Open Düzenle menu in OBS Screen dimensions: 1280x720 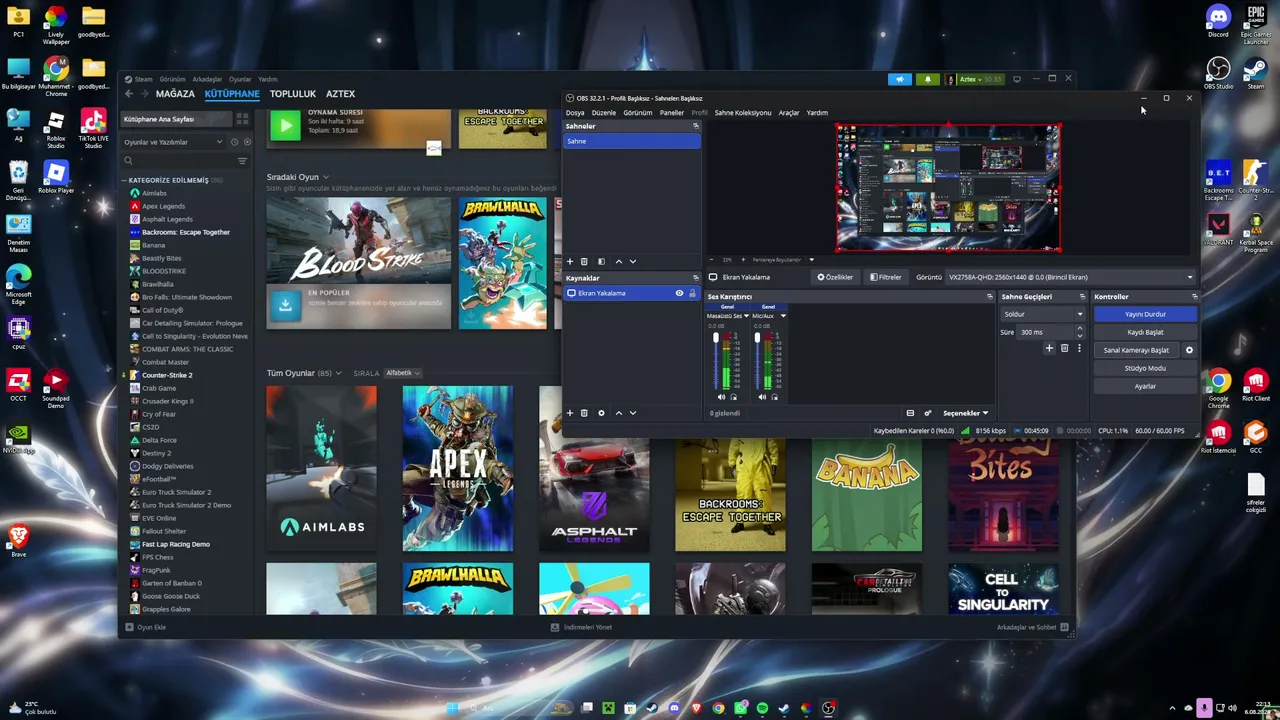pyautogui.click(x=604, y=113)
